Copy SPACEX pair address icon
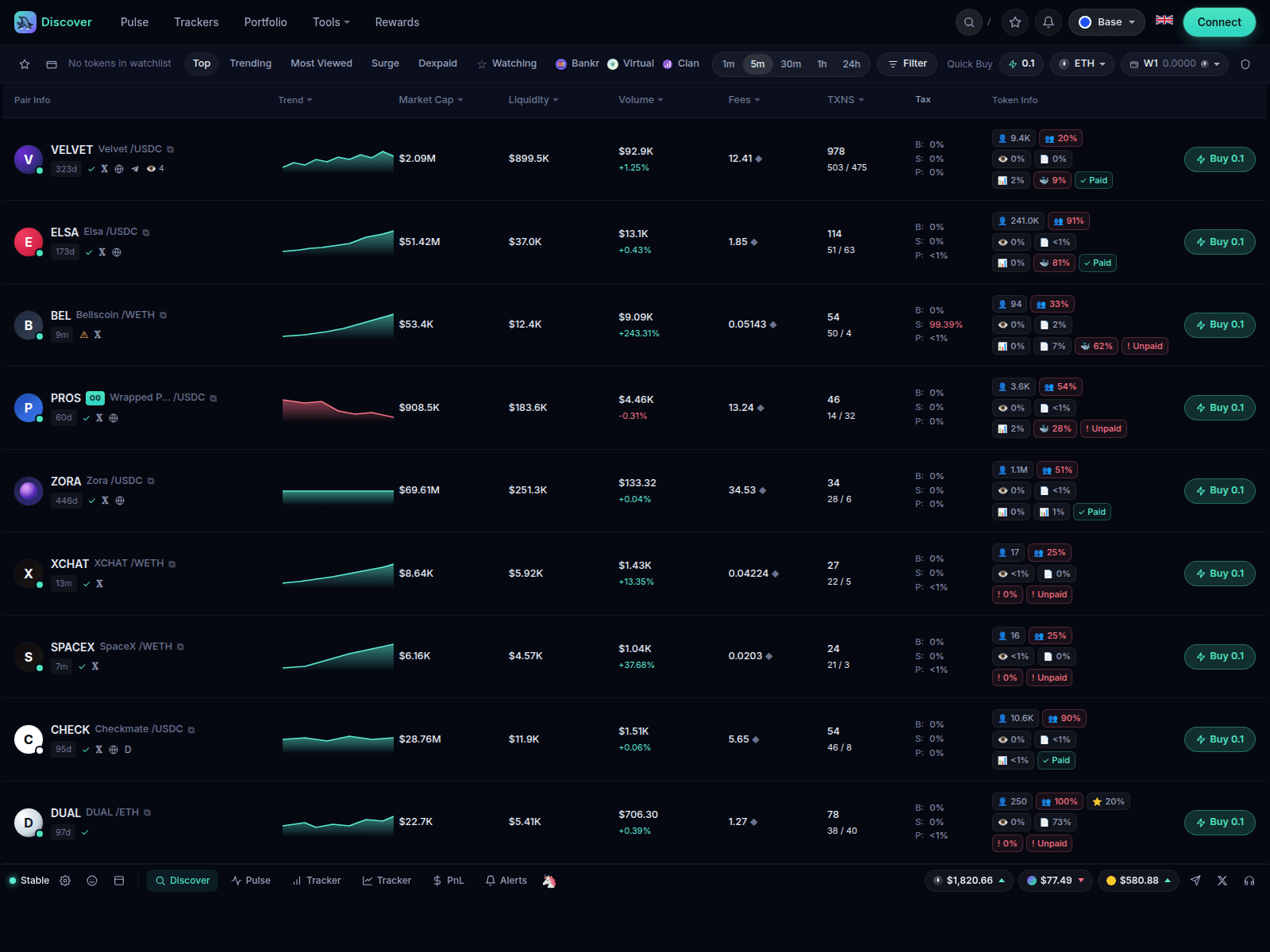 (x=181, y=647)
